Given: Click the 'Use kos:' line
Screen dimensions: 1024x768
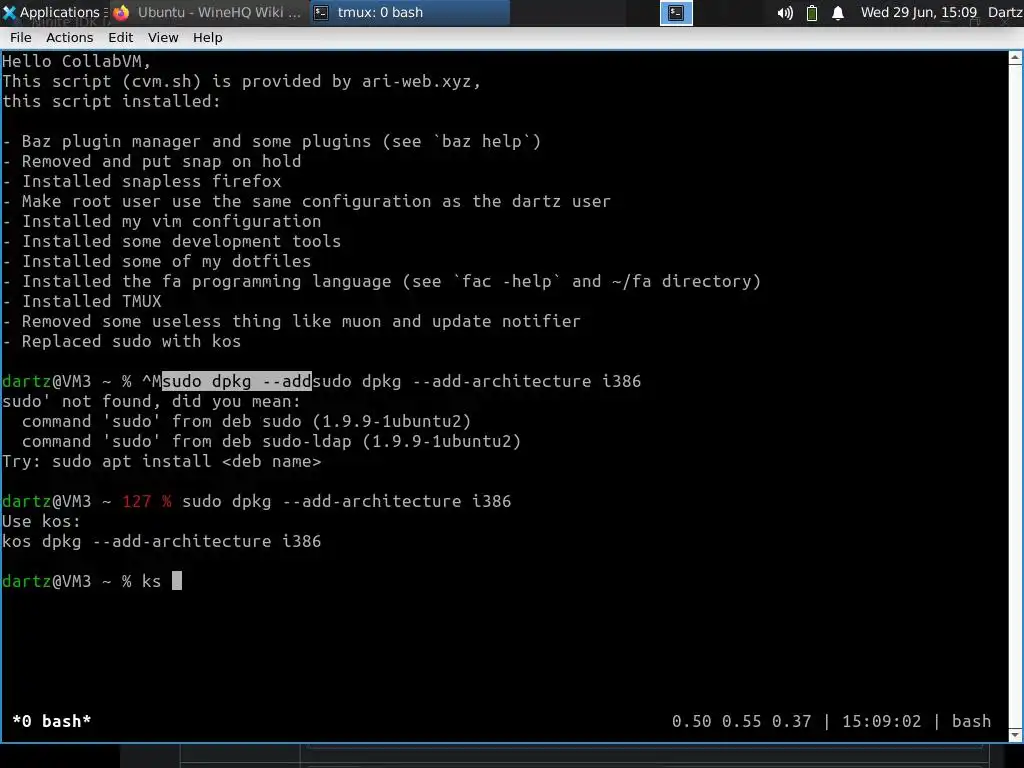Looking at the screenshot, I should 41,521.
